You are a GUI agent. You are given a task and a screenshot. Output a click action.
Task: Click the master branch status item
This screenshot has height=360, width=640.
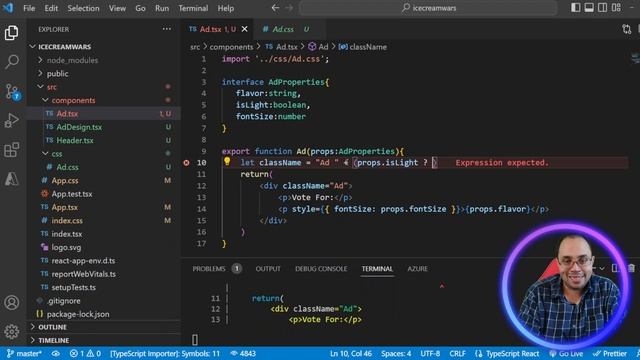[24, 353]
